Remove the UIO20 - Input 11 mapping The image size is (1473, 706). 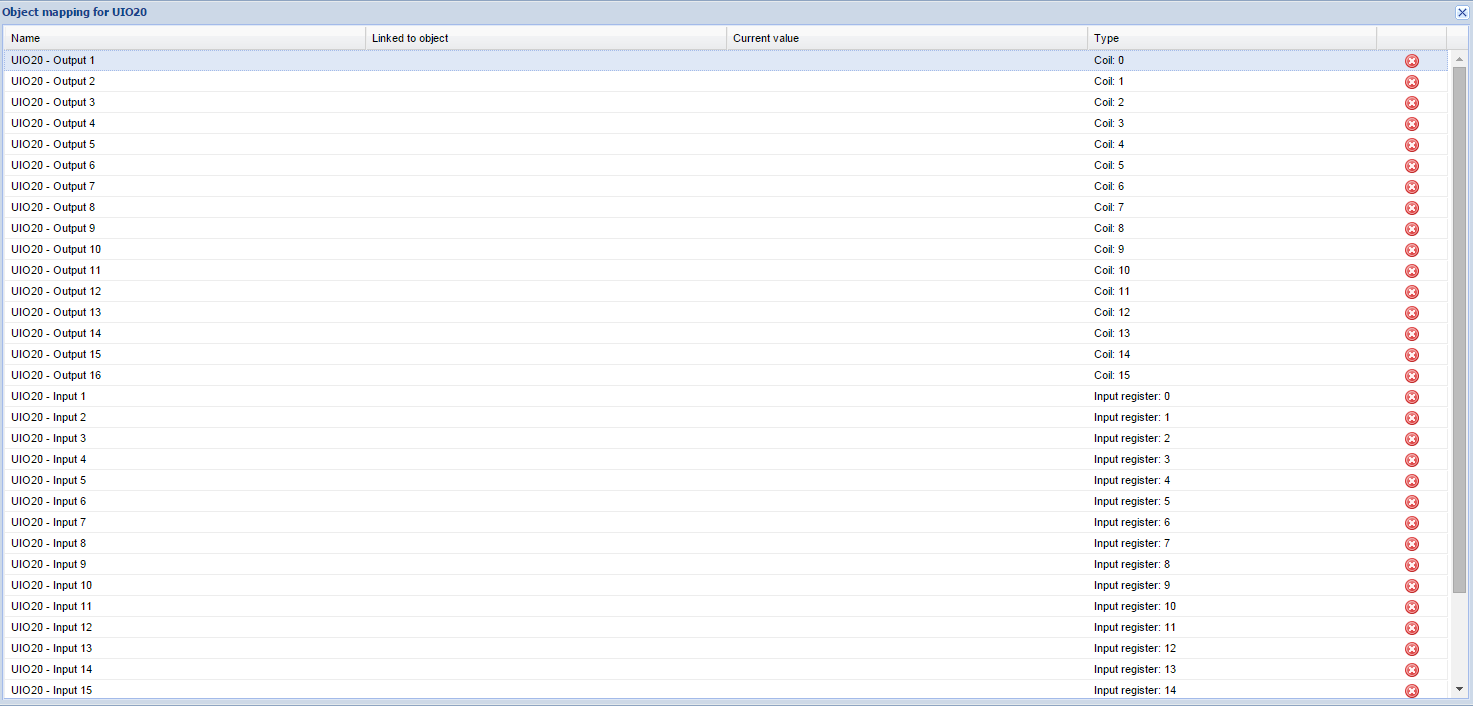pyautogui.click(x=1412, y=607)
